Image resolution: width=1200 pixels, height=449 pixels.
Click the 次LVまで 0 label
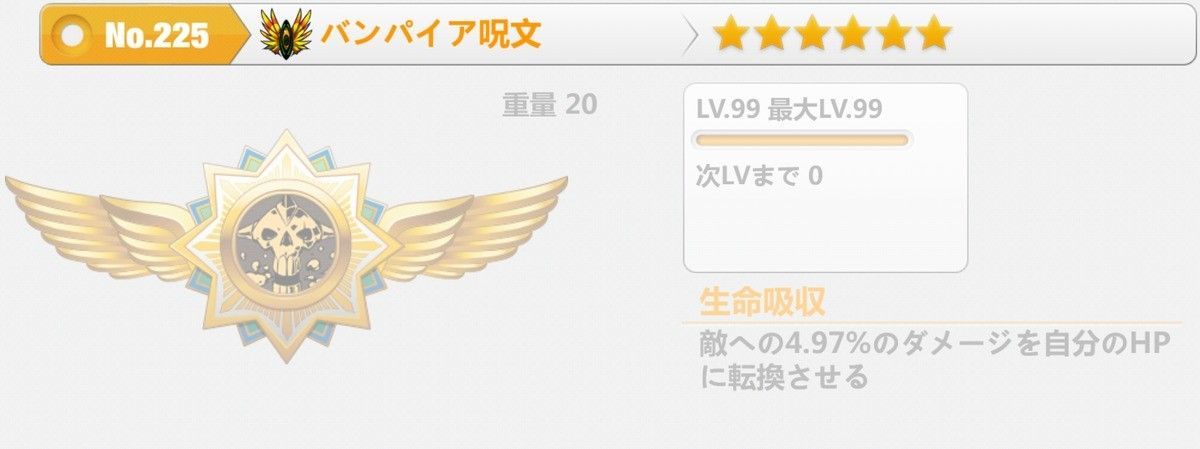759,176
